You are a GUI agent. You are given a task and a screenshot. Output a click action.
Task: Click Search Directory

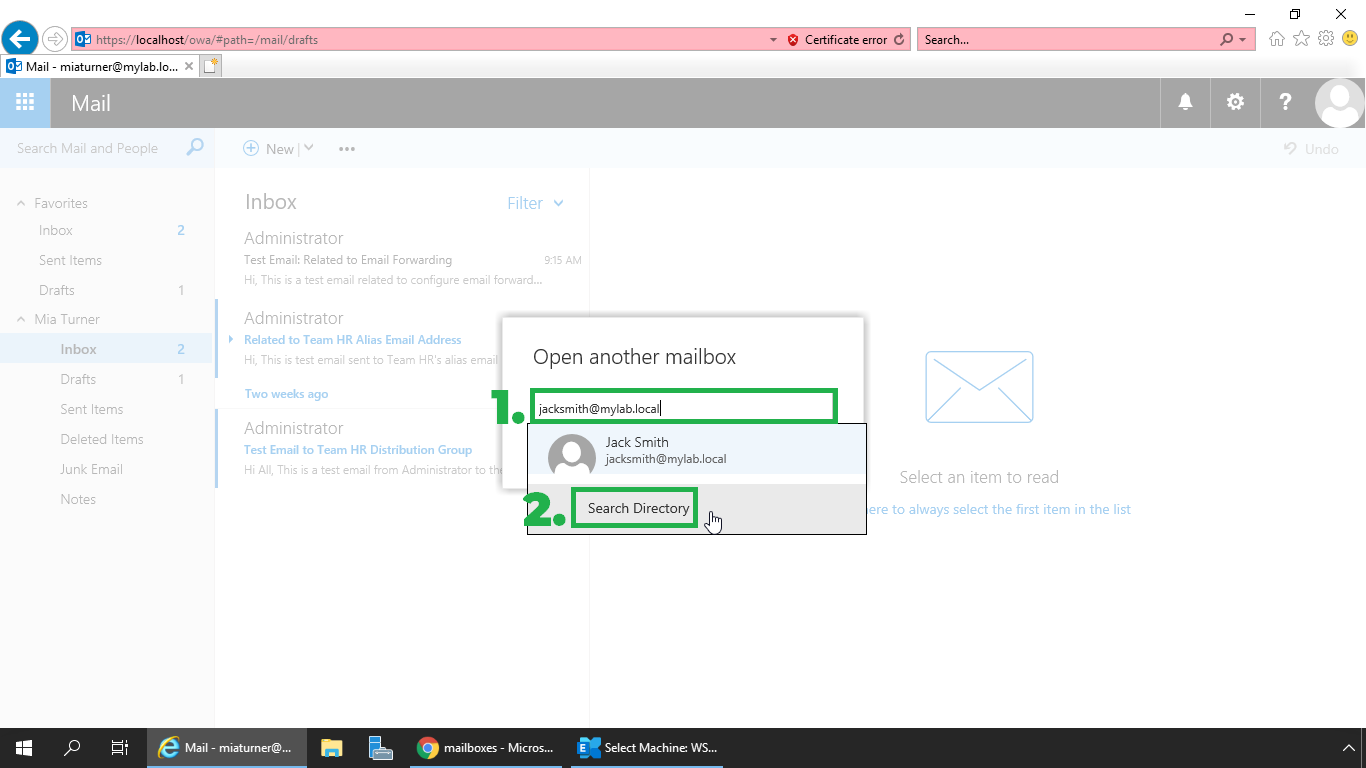tap(638, 508)
